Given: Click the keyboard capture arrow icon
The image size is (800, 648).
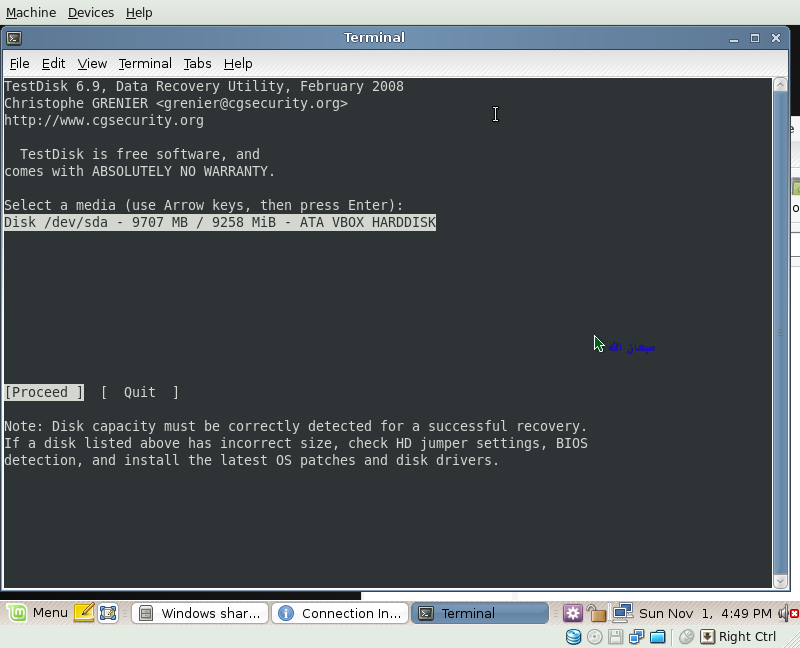Looking at the screenshot, I should (x=707, y=636).
